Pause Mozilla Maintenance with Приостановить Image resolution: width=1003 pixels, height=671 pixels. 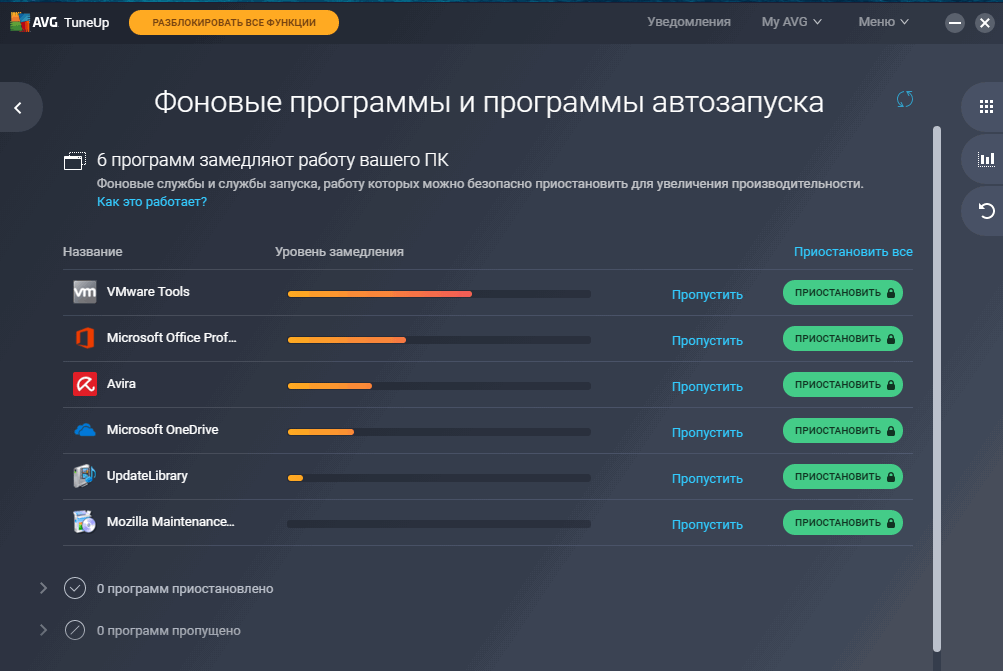click(x=843, y=523)
